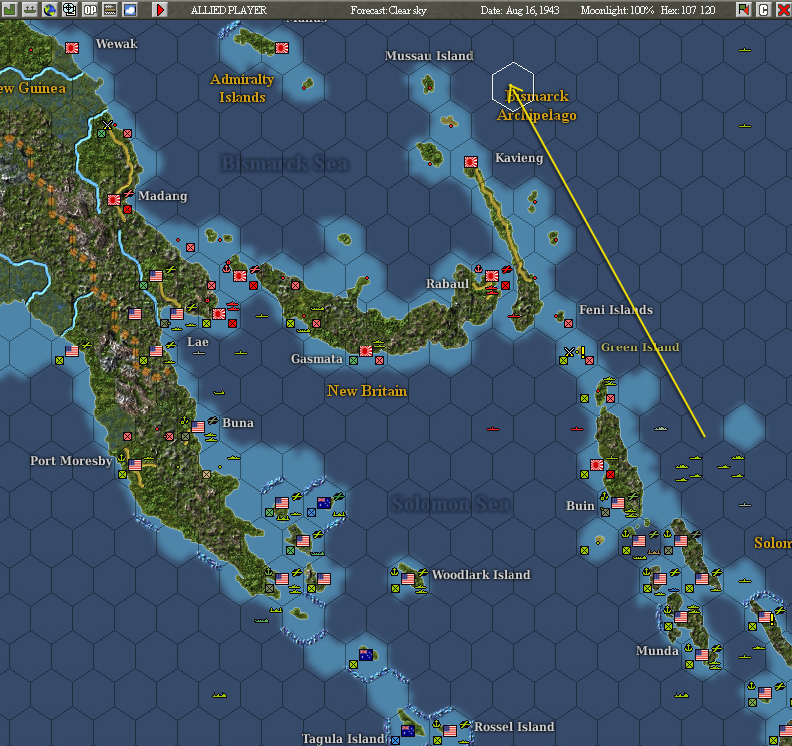792x746 pixels.
Task: Open the list icon left of the cloud
Action: 110,10
